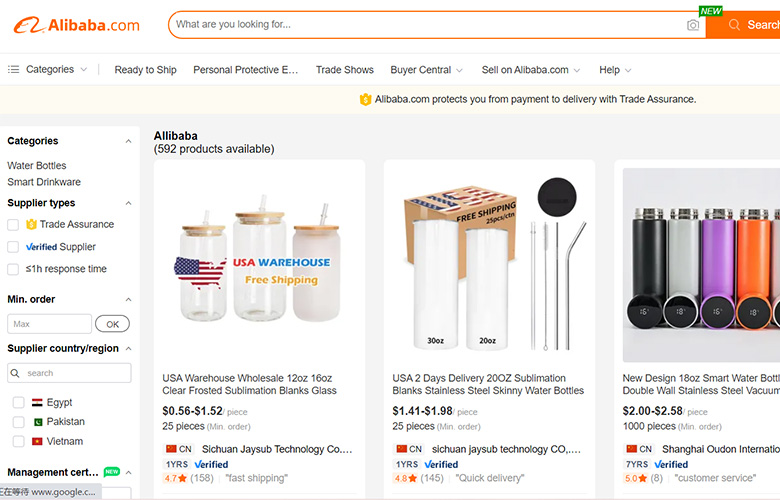Click the Vietnam flag icon
Screen dimensions: 780x500
[37, 441]
